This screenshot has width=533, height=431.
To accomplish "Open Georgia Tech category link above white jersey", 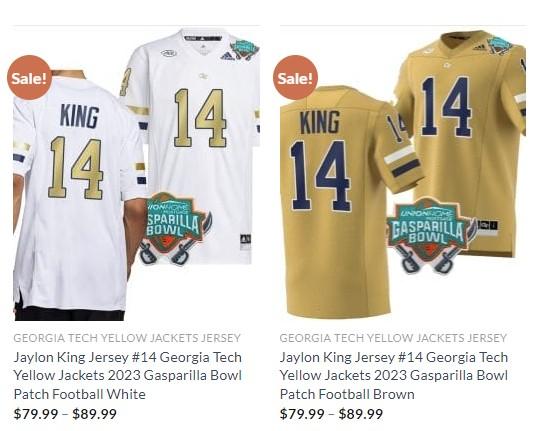I will pos(127,338).
